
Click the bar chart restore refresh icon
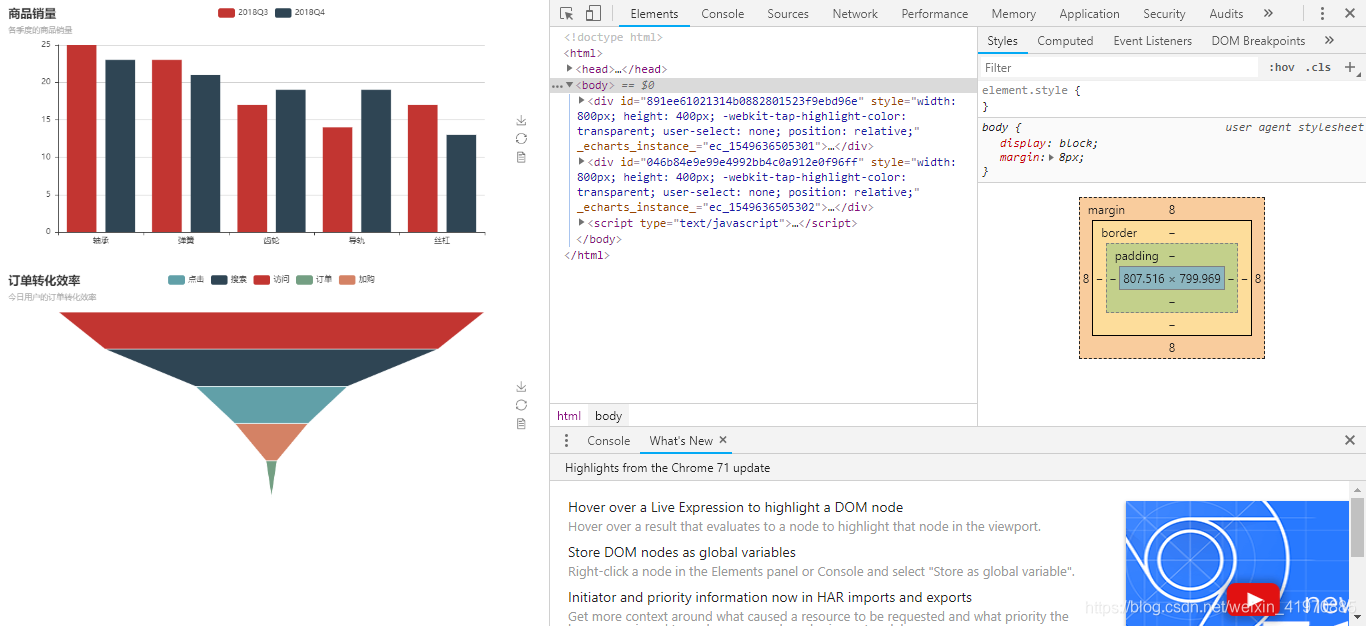point(521,138)
